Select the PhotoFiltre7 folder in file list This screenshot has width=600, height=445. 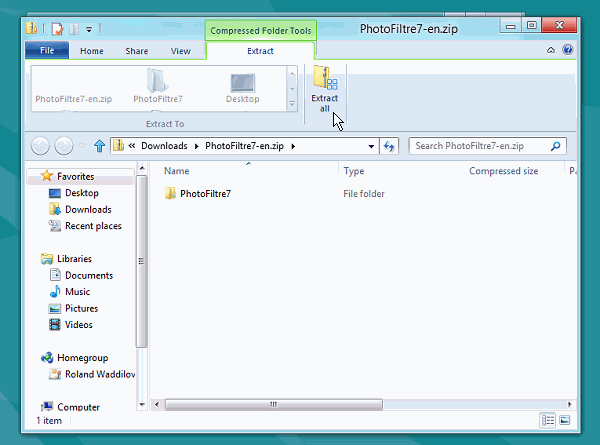pos(205,194)
